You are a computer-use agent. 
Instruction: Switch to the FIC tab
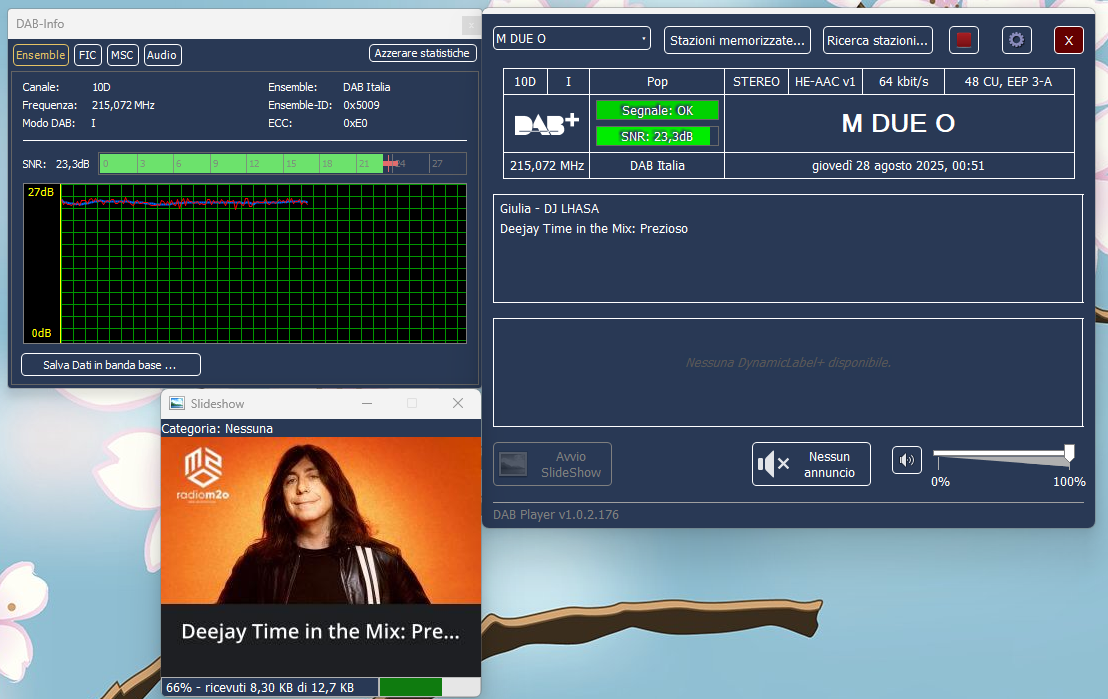[88, 54]
